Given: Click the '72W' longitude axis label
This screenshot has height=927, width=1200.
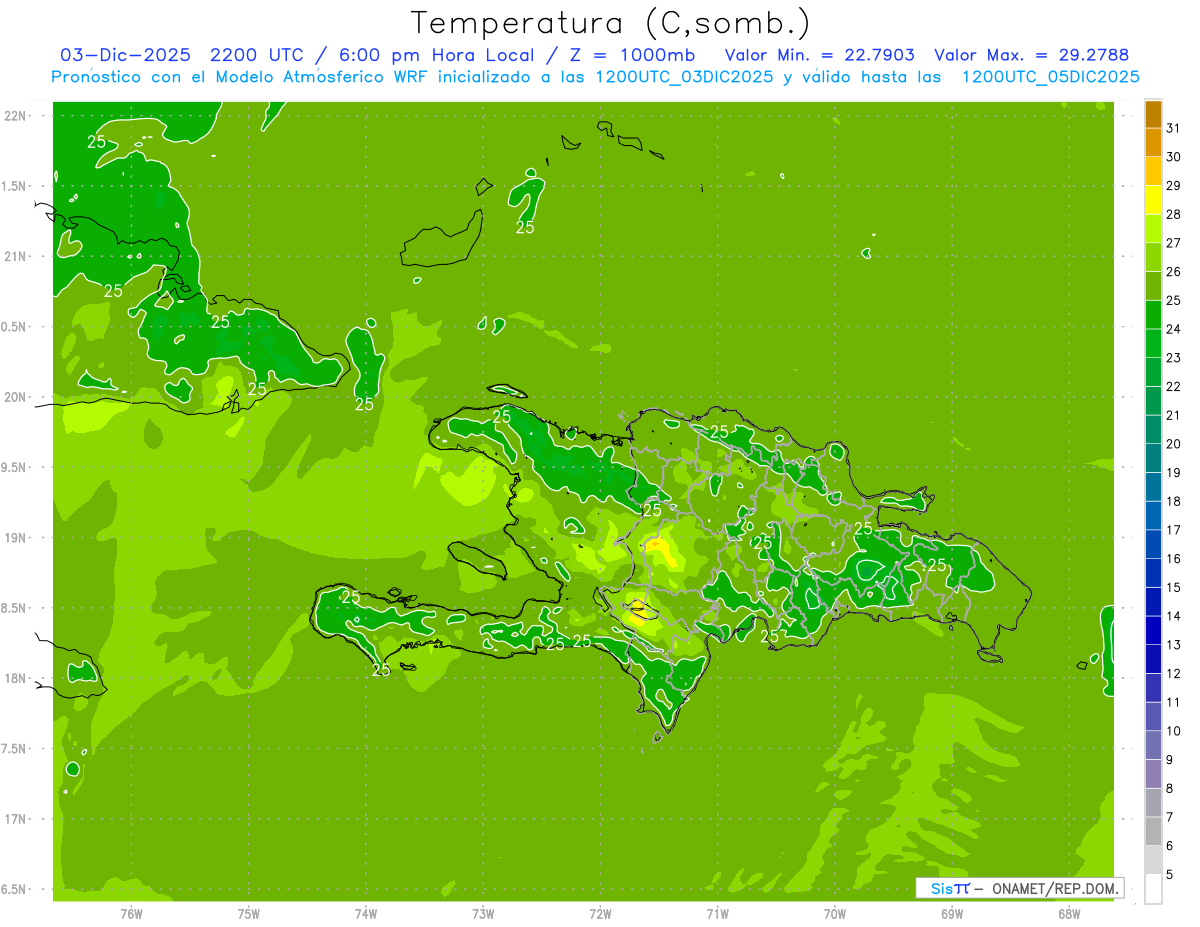Looking at the screenshot, I should pyautogui.click(x=600, y=914).
